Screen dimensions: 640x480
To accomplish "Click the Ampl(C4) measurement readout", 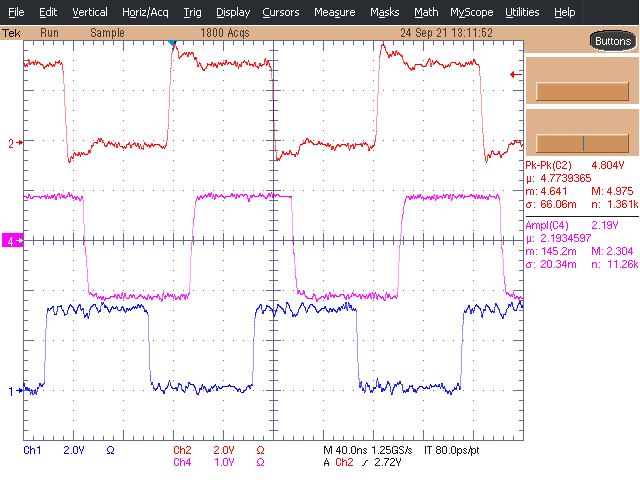I will (x=572, y=225).
